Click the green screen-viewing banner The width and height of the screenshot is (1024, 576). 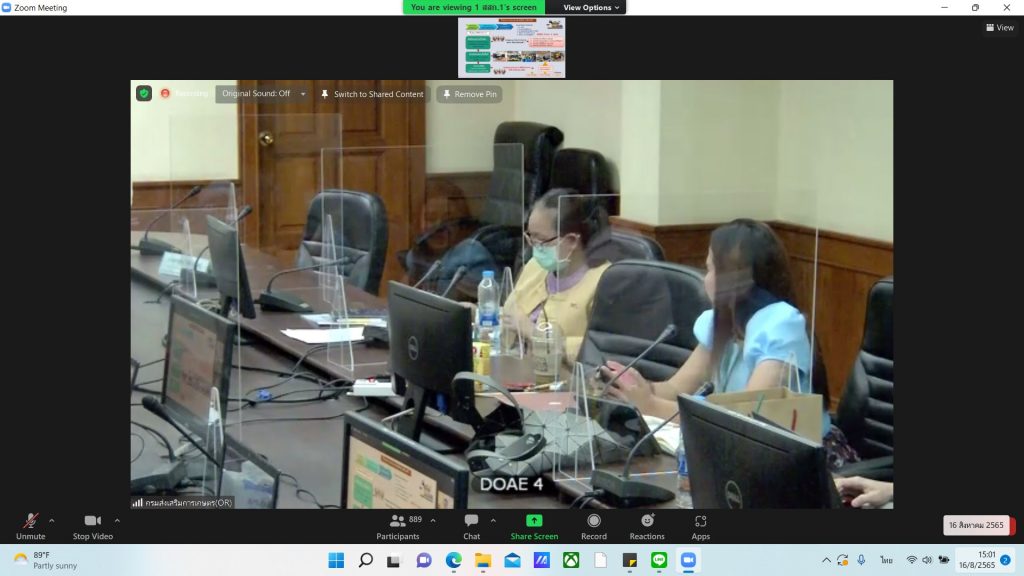[x=473, y=7]
